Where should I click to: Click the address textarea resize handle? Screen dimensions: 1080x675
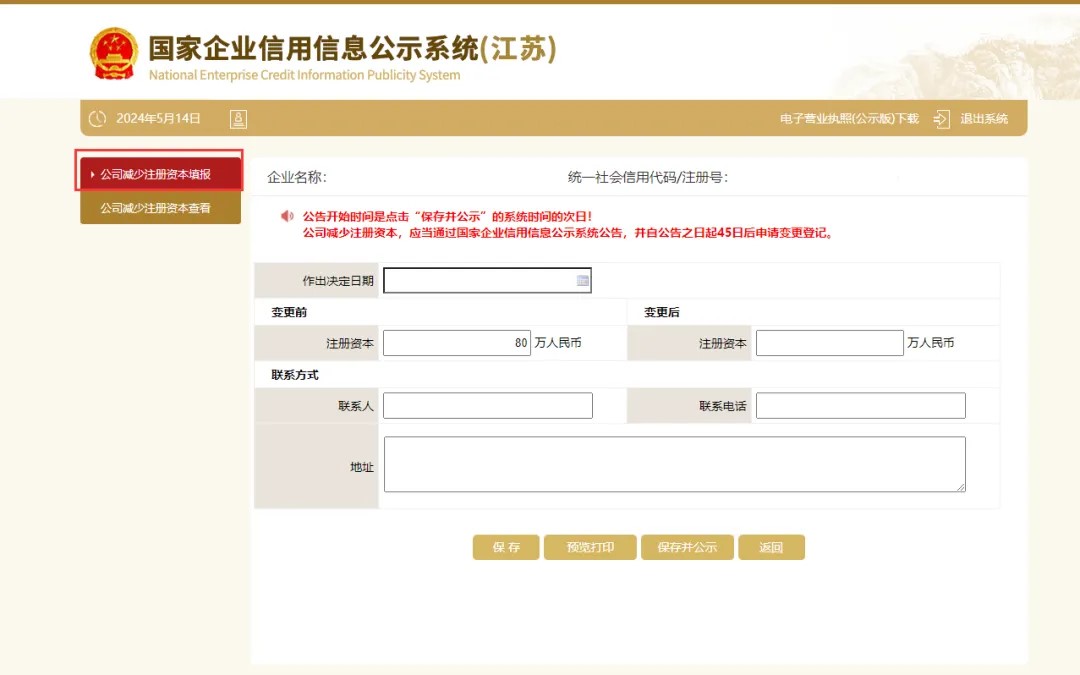click(960, 487)
